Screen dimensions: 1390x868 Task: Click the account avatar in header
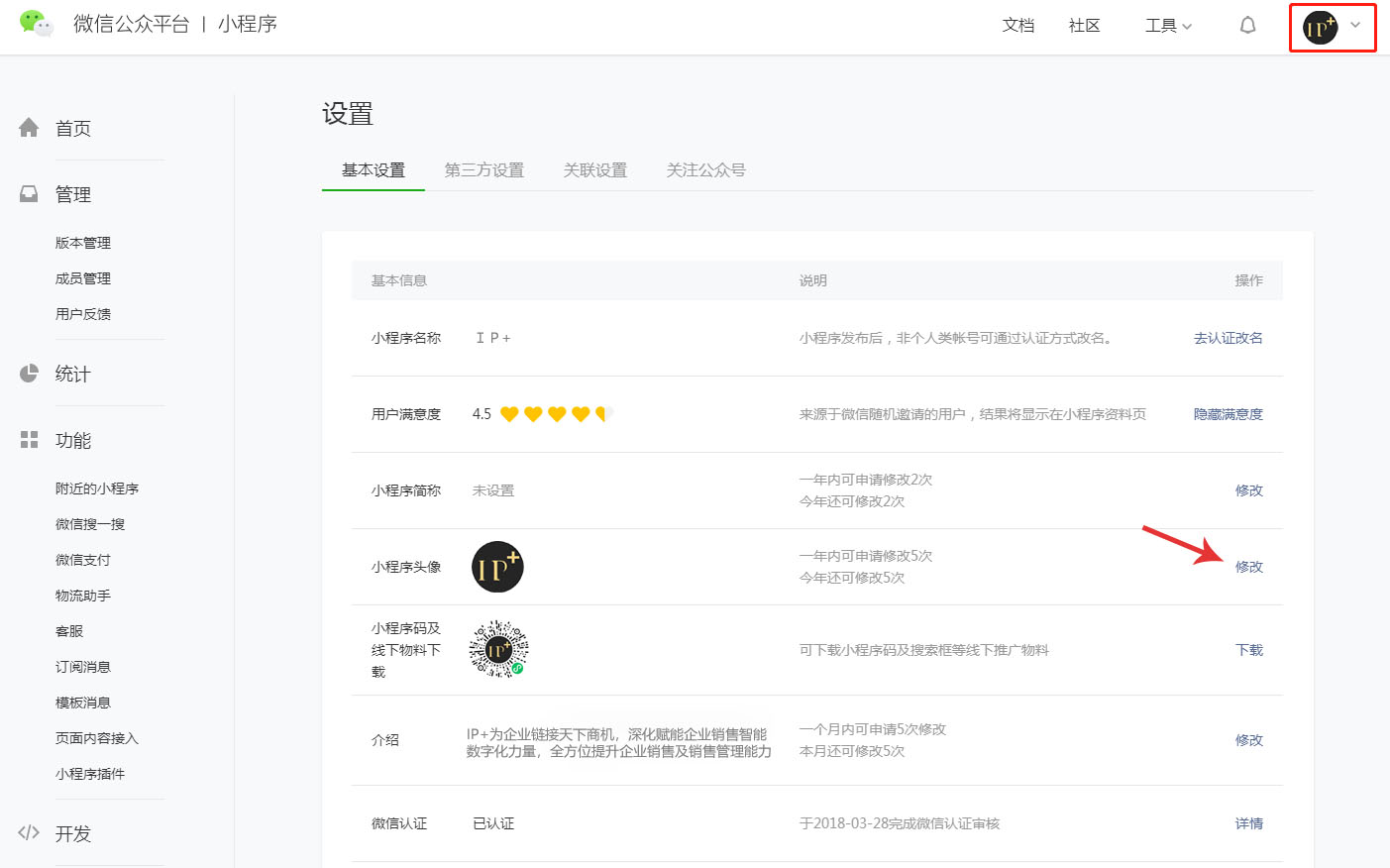click(x=1320, y=28)
